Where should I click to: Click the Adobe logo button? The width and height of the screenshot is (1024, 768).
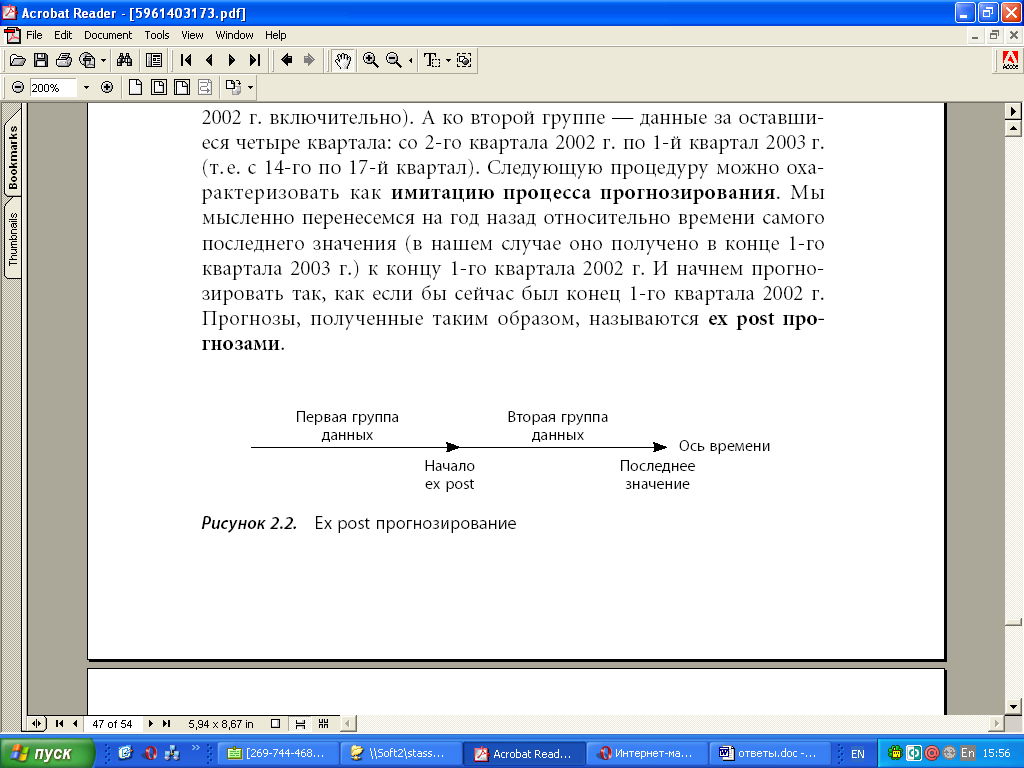[x=1010, y=61]
